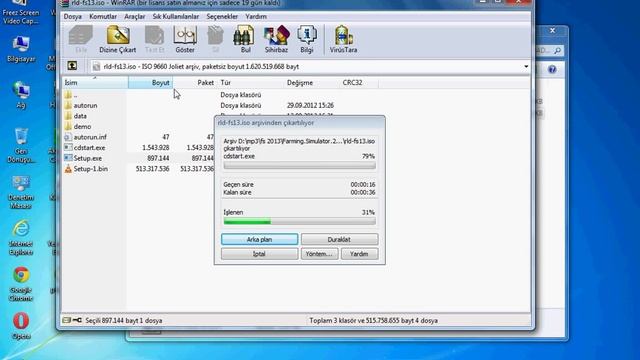Click help icon in background window
The height and width of the screenshot is (360, 640).
tap(552, 69)
